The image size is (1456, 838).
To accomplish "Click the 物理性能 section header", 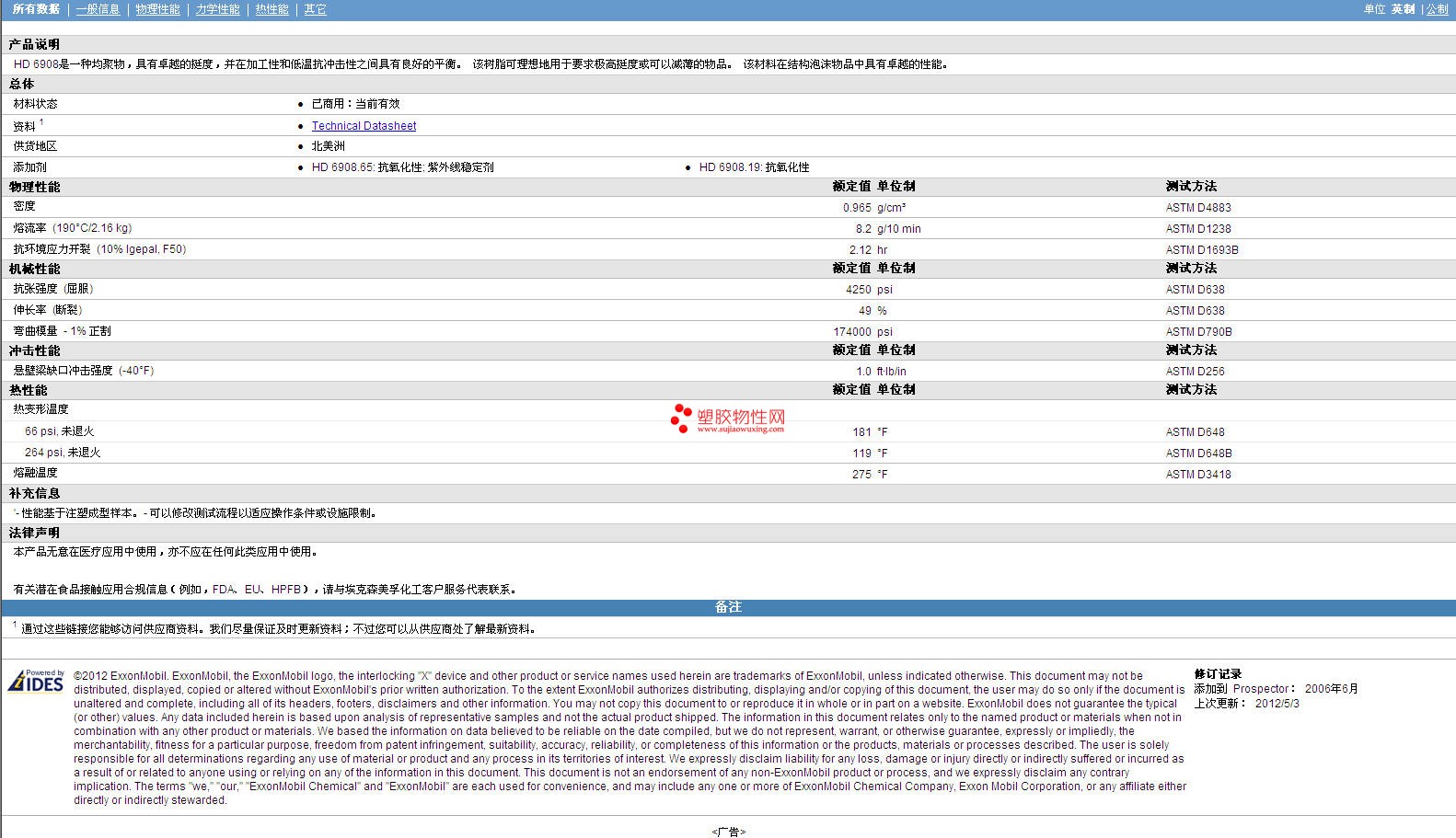I will pyautogui.click(x=34, y=187).
